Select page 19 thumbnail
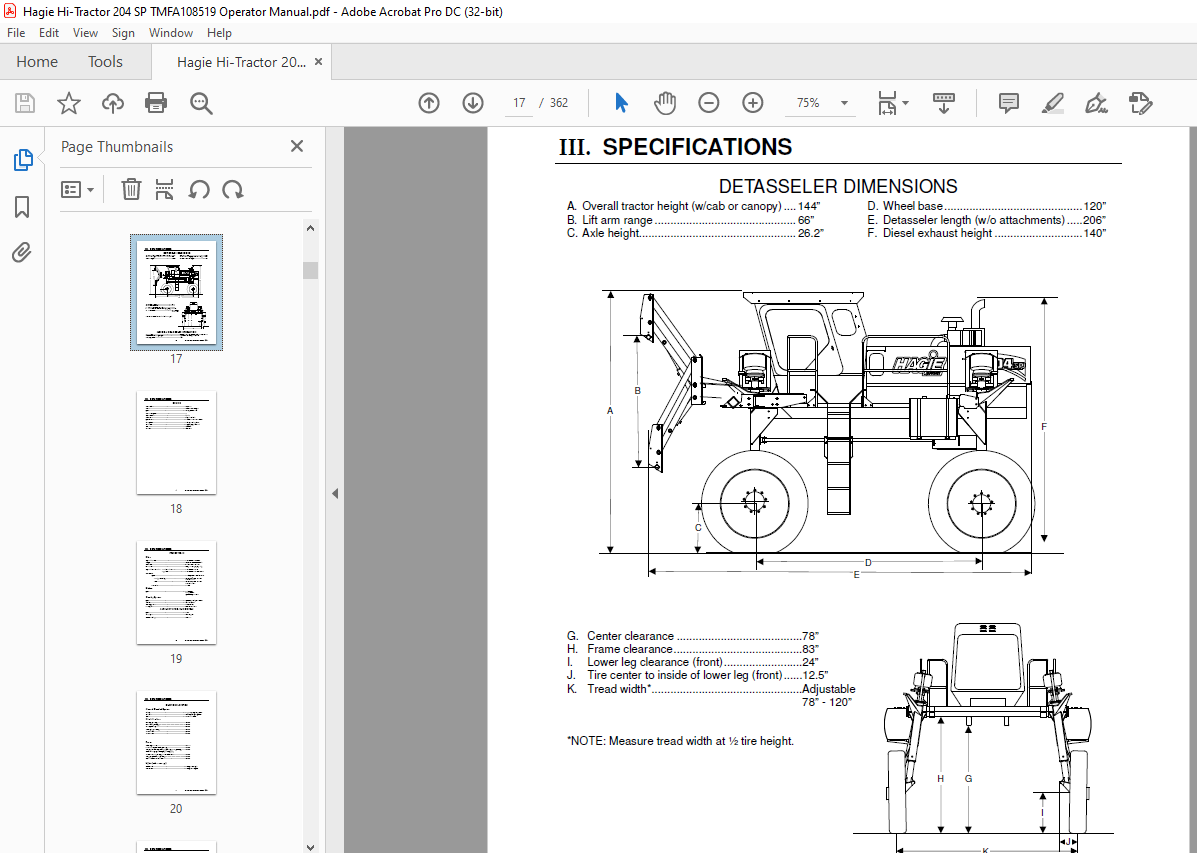This screenshot has width=1197, height=853. tap(176, 593)
